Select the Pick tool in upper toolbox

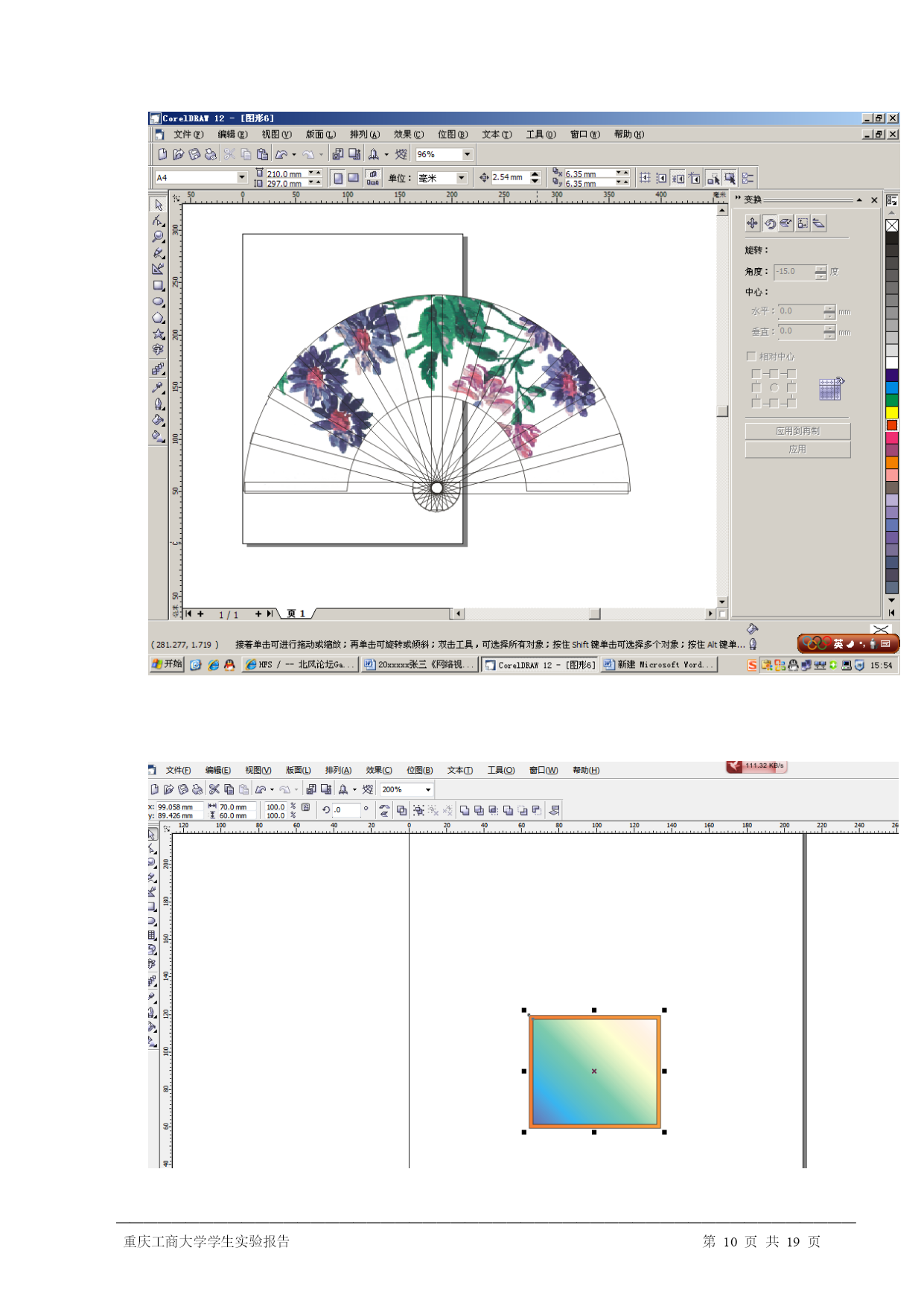[x=158, y=205]
